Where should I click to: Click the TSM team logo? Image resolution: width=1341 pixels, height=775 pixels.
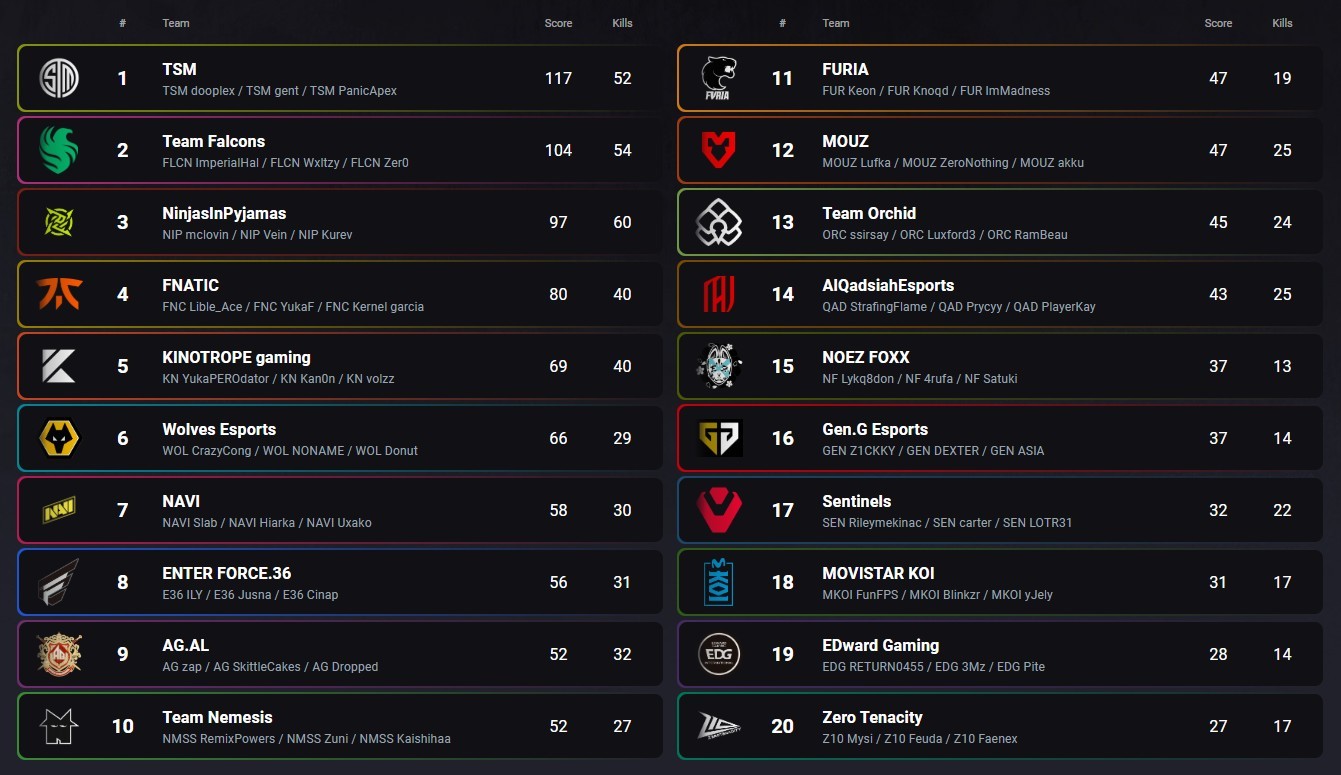click(x=59, y=78)
